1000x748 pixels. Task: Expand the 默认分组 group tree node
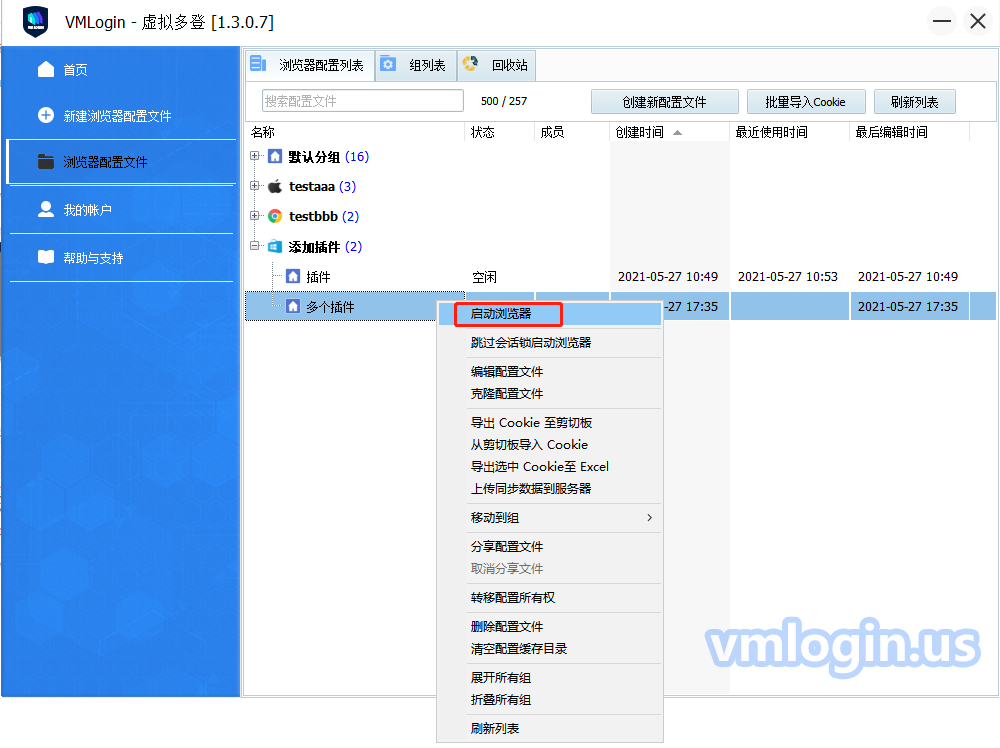click(x=255, y=157)
